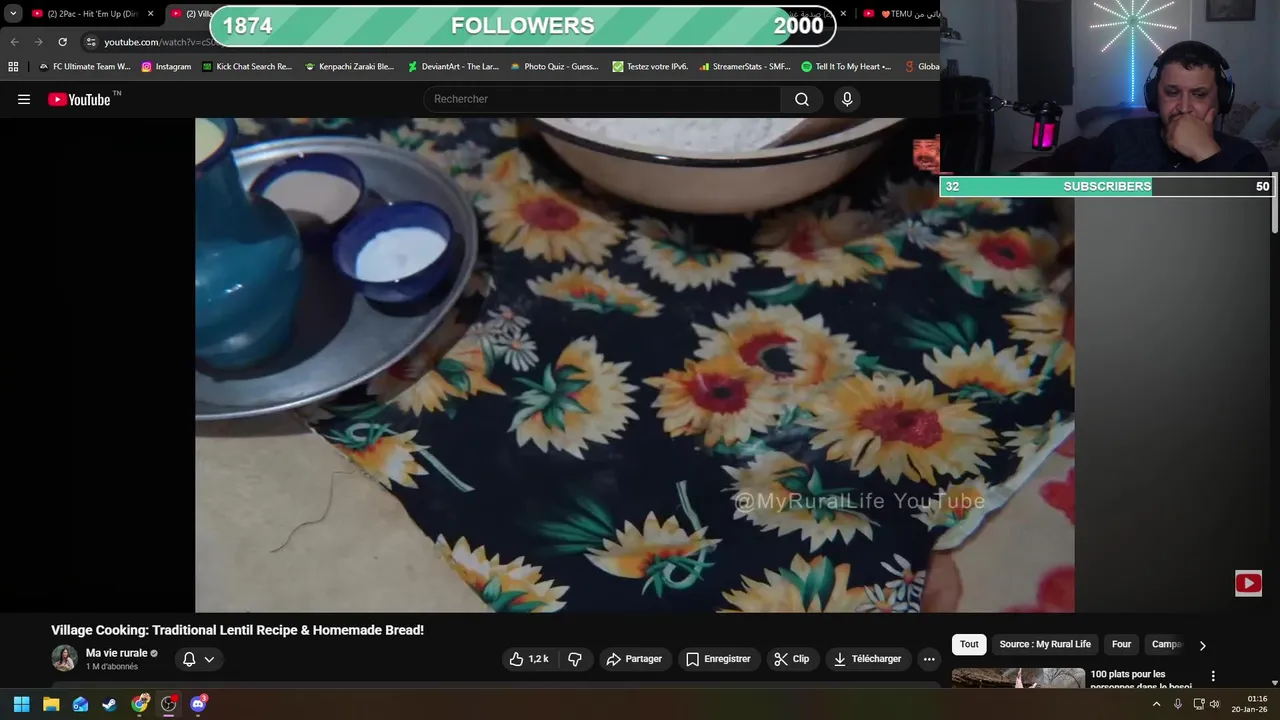This screenshot has width=1280, height=720.
Task: Open Ma vie rurale channel name link
Action: pyautogui.click(x=116, y=653)
